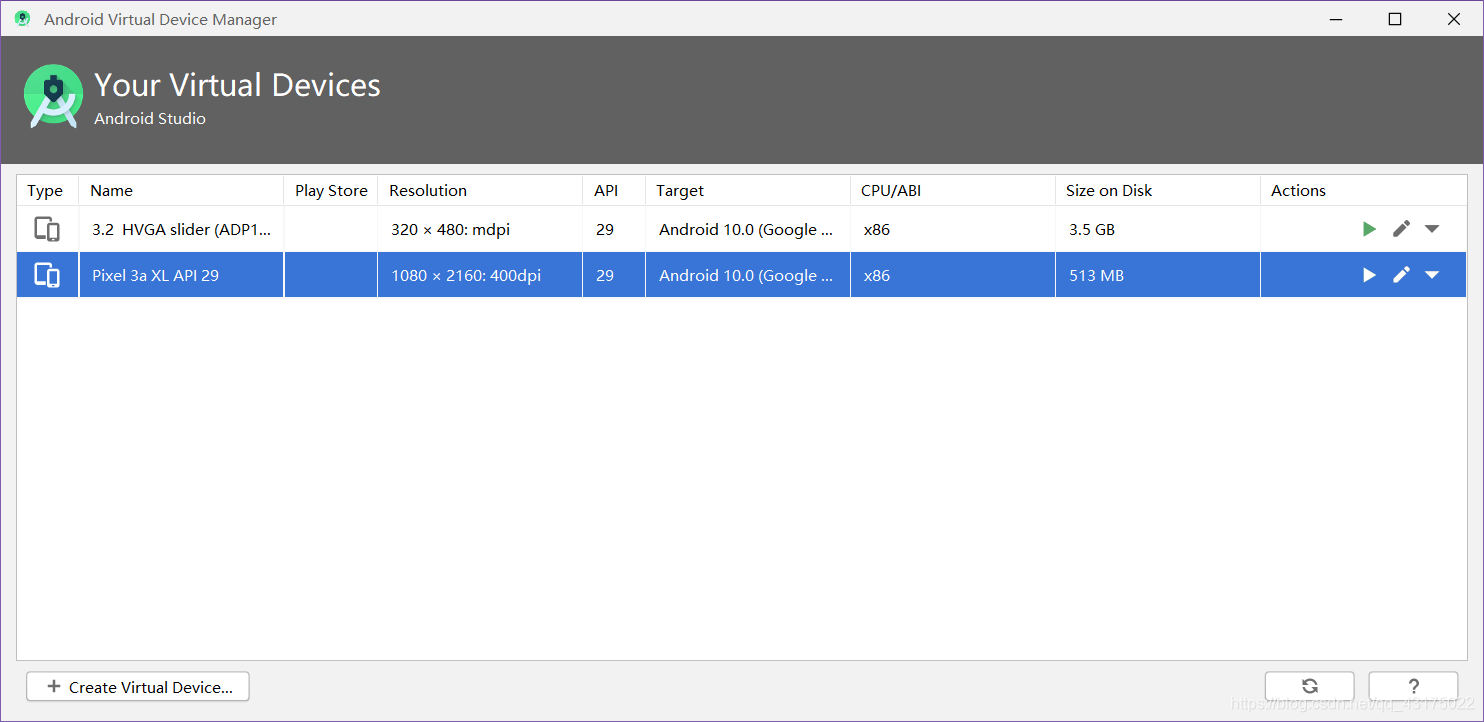1484x722 pixels.
Task: Close the Android Virtual Device Manager window
Action: pyautogui.click(x=1454, y=19)
